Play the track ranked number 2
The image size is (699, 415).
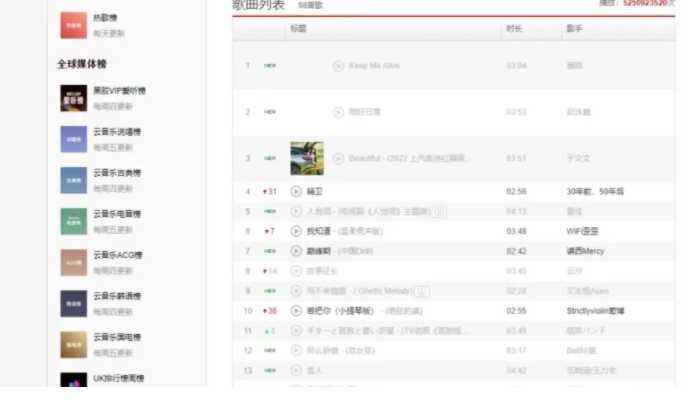[x=338, y=112]
